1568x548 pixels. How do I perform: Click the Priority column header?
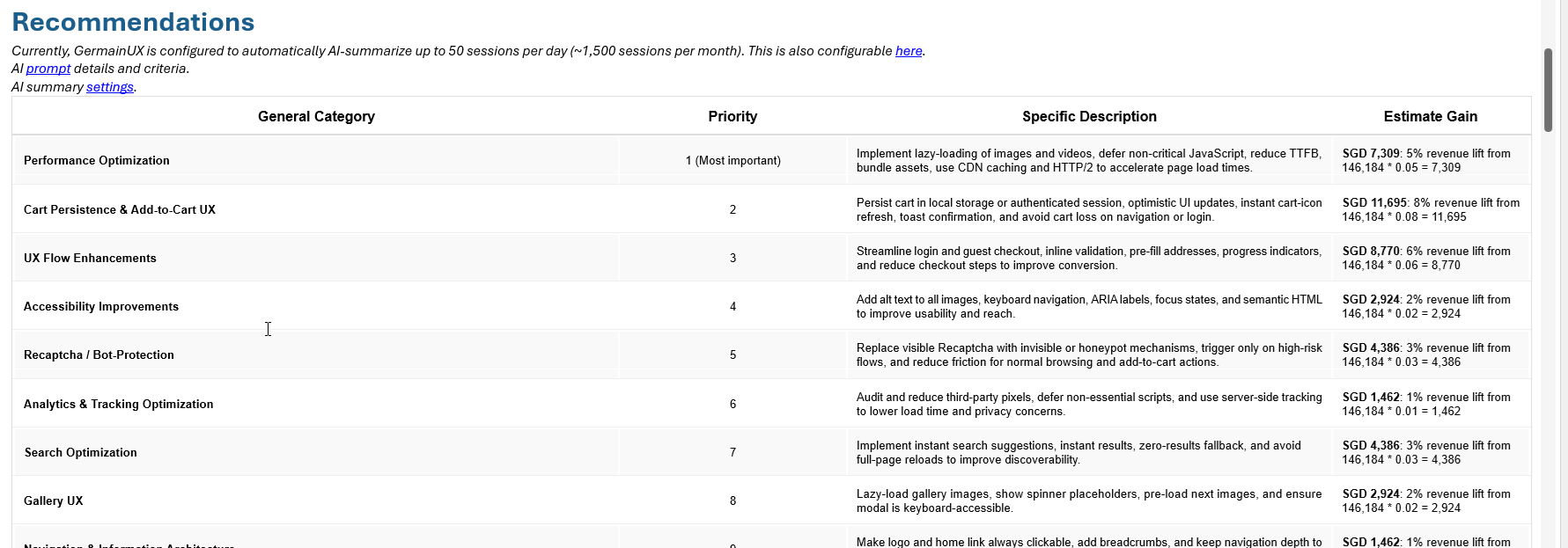pyautogui.click(x=732, y=116)
